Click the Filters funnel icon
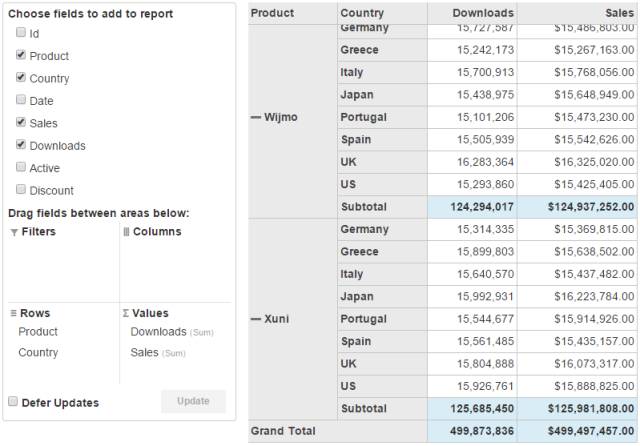The width and height of the screenshot is (640, 446). 14,232
